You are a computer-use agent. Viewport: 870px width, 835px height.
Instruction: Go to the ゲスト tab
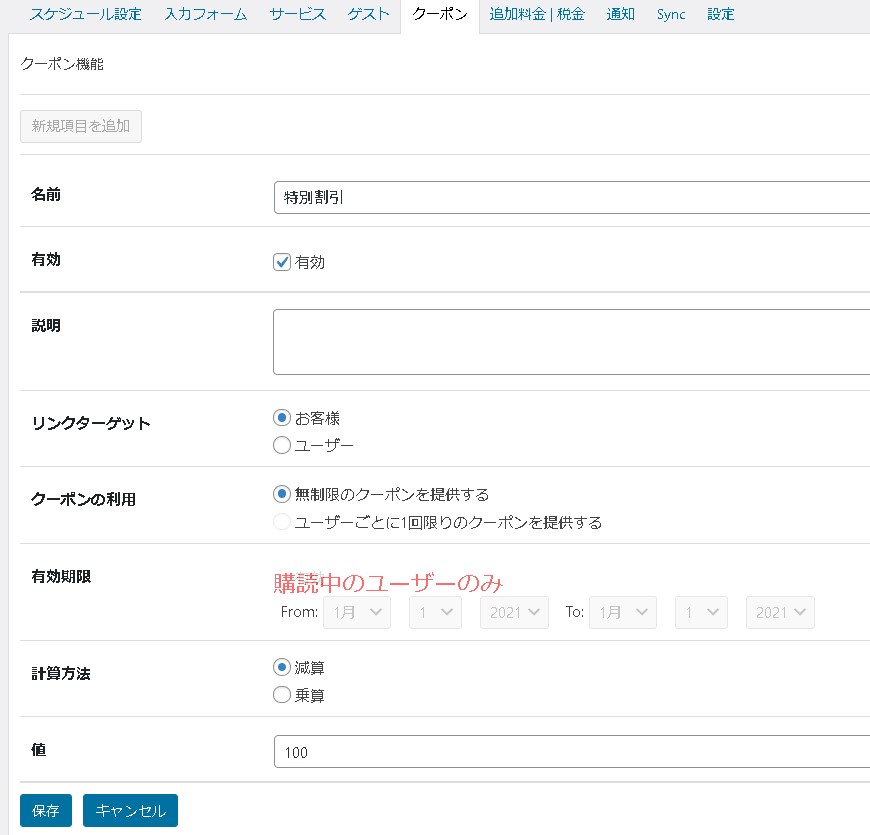(x=369, y=15)
